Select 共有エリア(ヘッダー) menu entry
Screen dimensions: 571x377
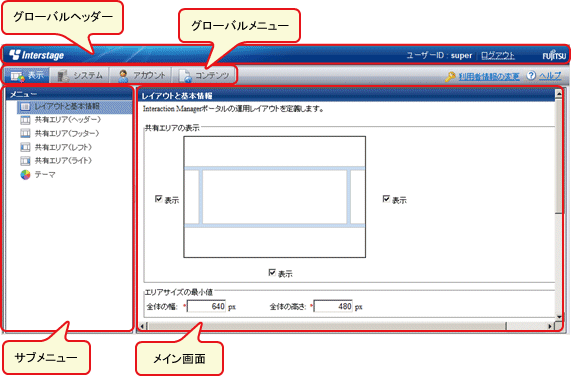pyautogui.click(x=67, y=120)
